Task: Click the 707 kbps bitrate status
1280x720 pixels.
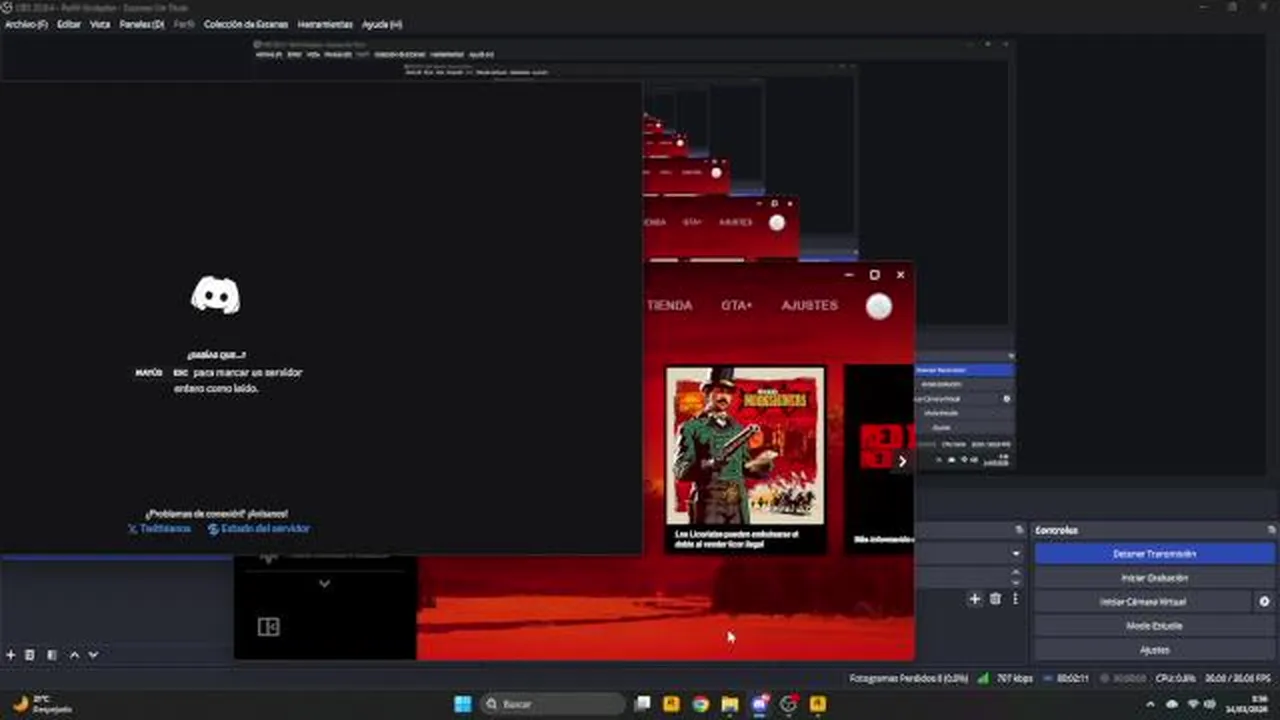Action: point(1014,678)
